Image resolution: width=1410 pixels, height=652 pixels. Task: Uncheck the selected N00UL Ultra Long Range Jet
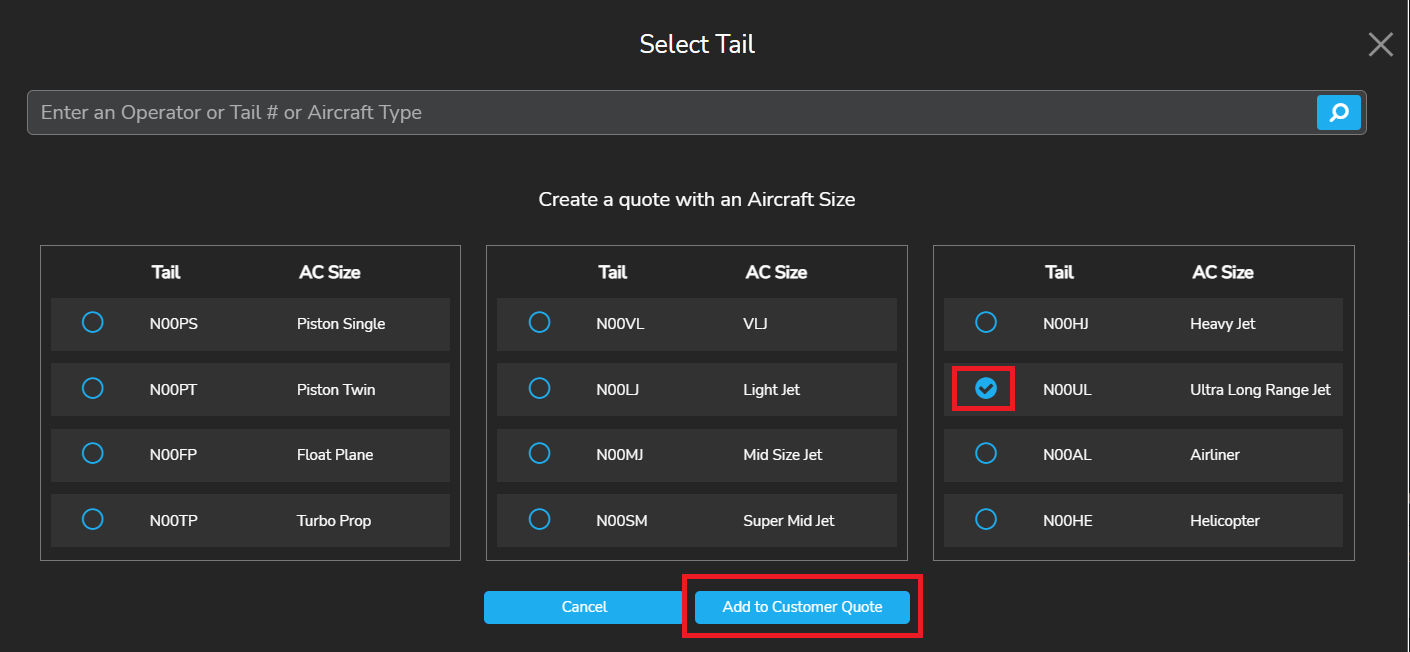point(986,388)
